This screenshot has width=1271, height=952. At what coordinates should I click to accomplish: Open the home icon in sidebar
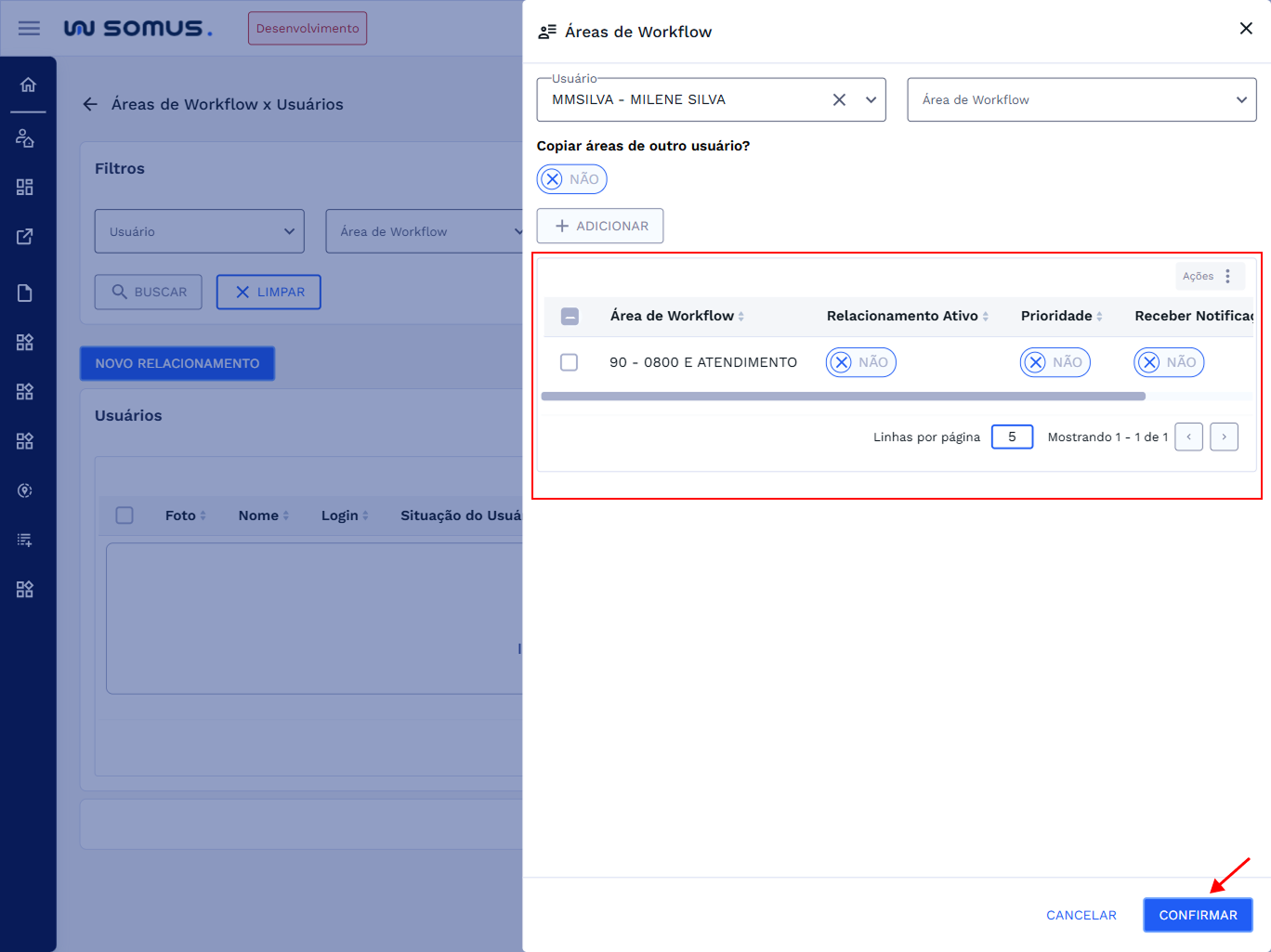coord(28,85)
